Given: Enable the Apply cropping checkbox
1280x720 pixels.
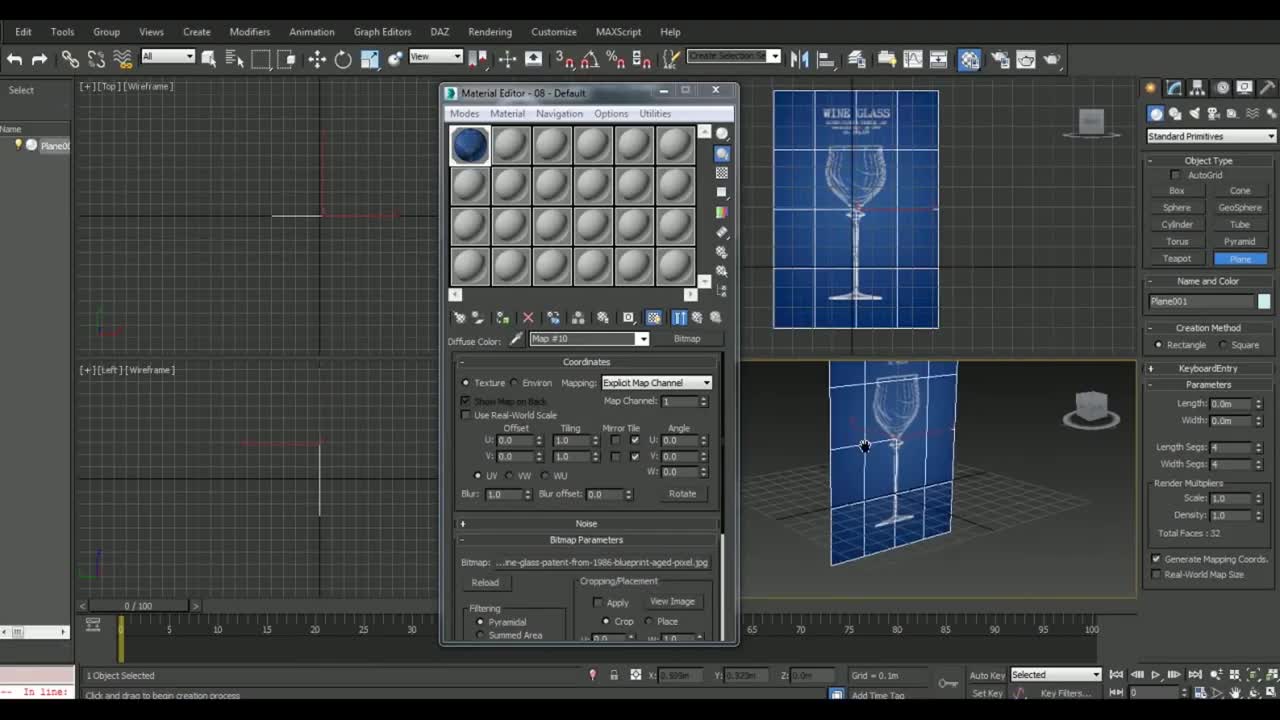Looking at the screenshot, I should (x=598, y=602).
